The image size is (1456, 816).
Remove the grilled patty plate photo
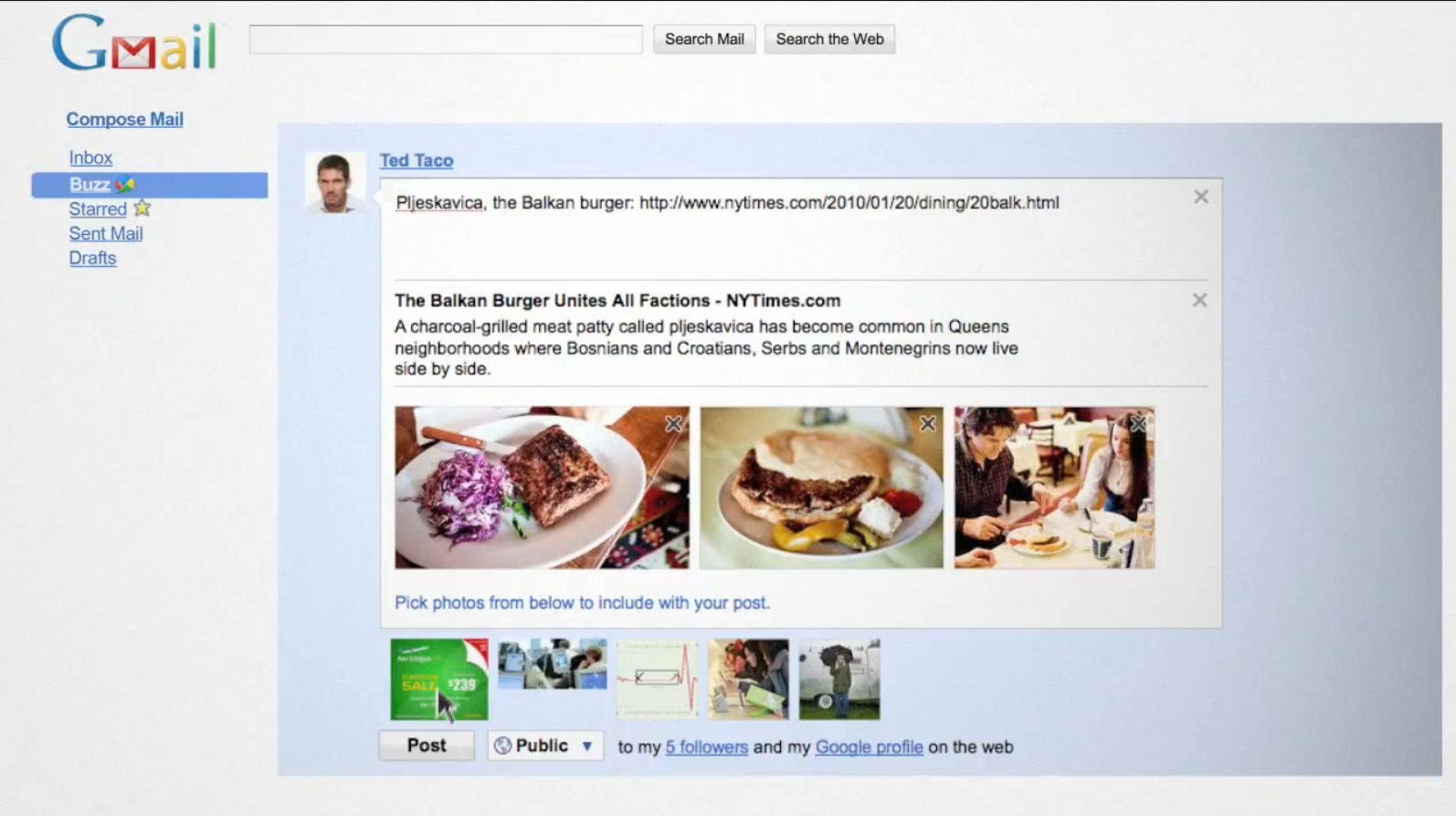coord(673,424)
